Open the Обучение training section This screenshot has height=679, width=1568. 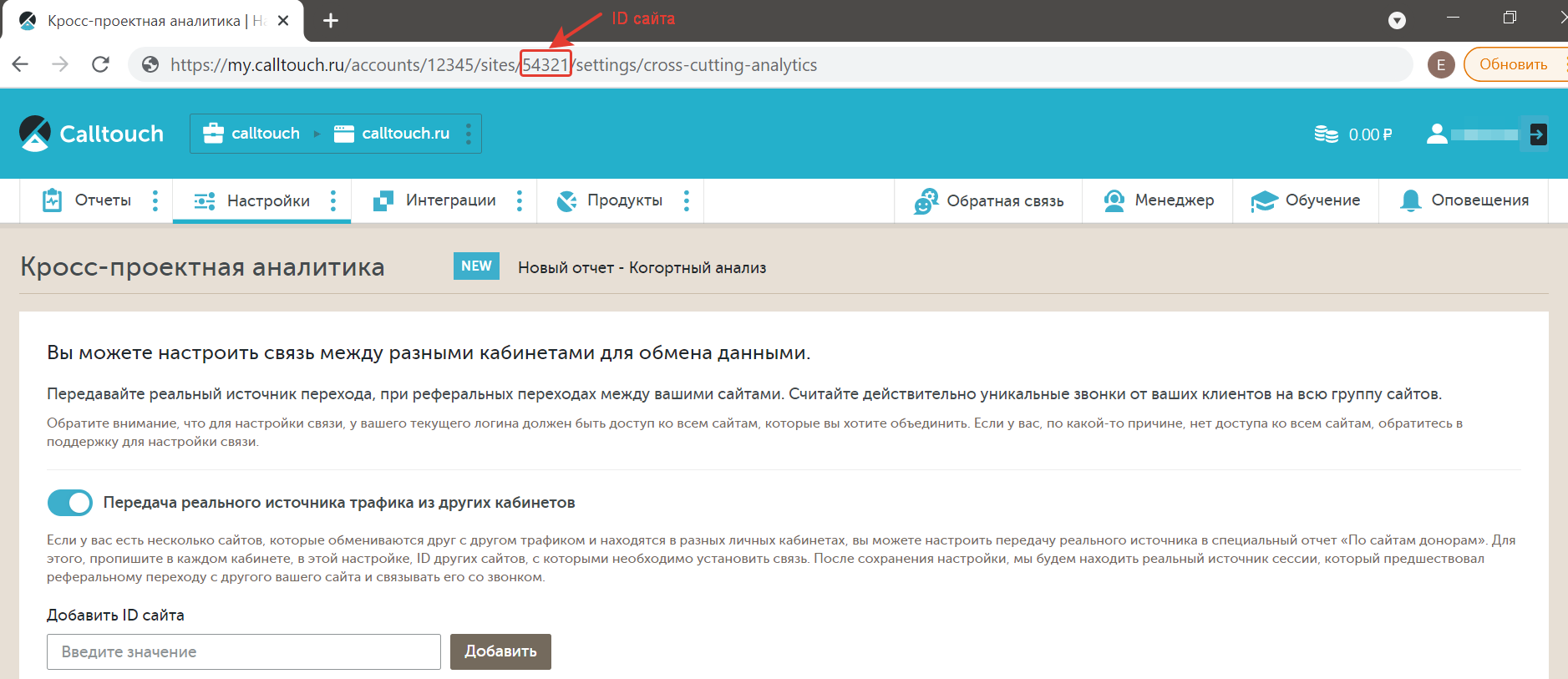1306,200
